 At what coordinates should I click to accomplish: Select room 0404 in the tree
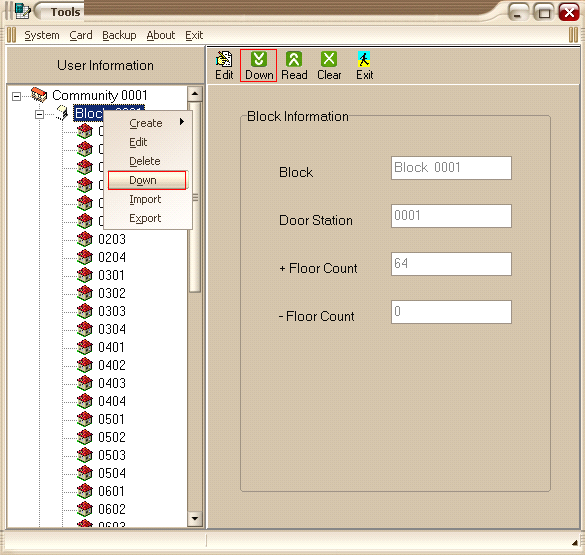pyautogui.click(x=112, y=401)
